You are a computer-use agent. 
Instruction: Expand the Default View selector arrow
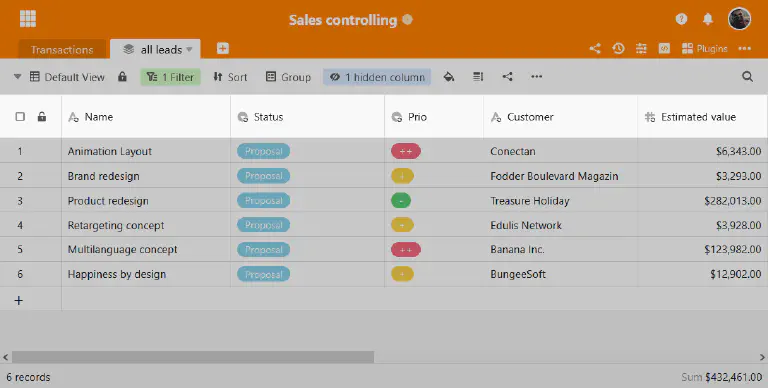pos(18,77)
